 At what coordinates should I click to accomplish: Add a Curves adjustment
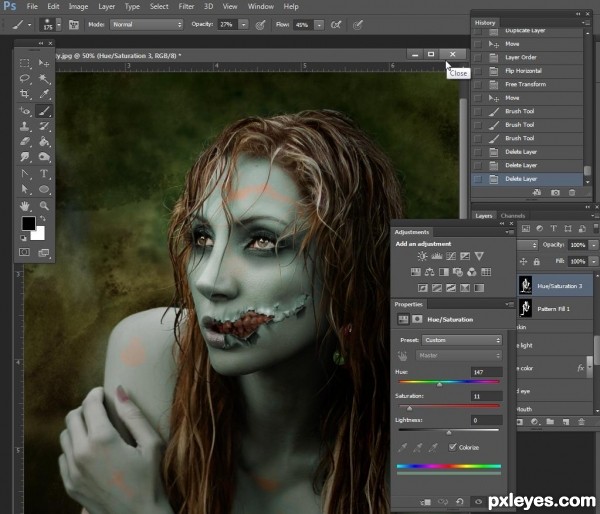coord(451,256)
